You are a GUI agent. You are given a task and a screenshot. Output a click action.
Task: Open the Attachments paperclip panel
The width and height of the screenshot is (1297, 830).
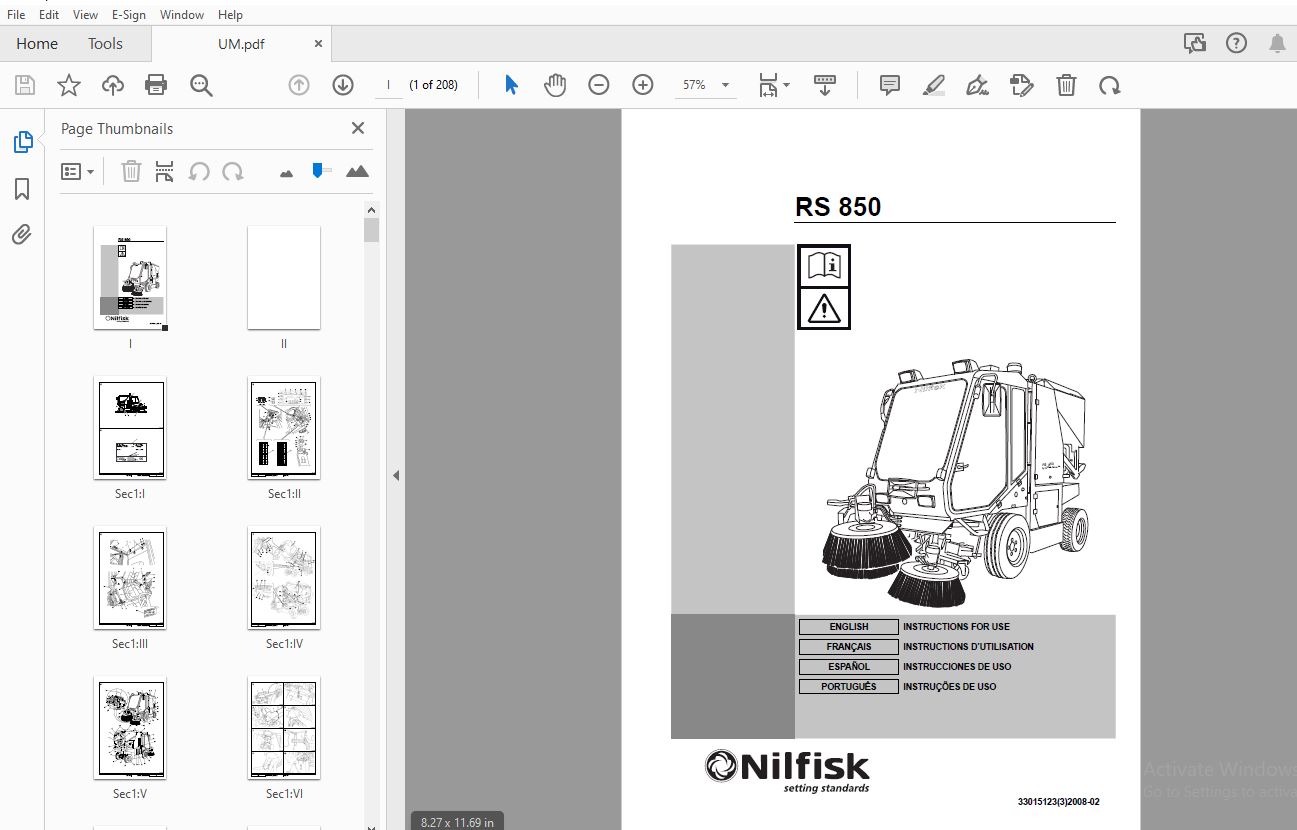(22, 234)
